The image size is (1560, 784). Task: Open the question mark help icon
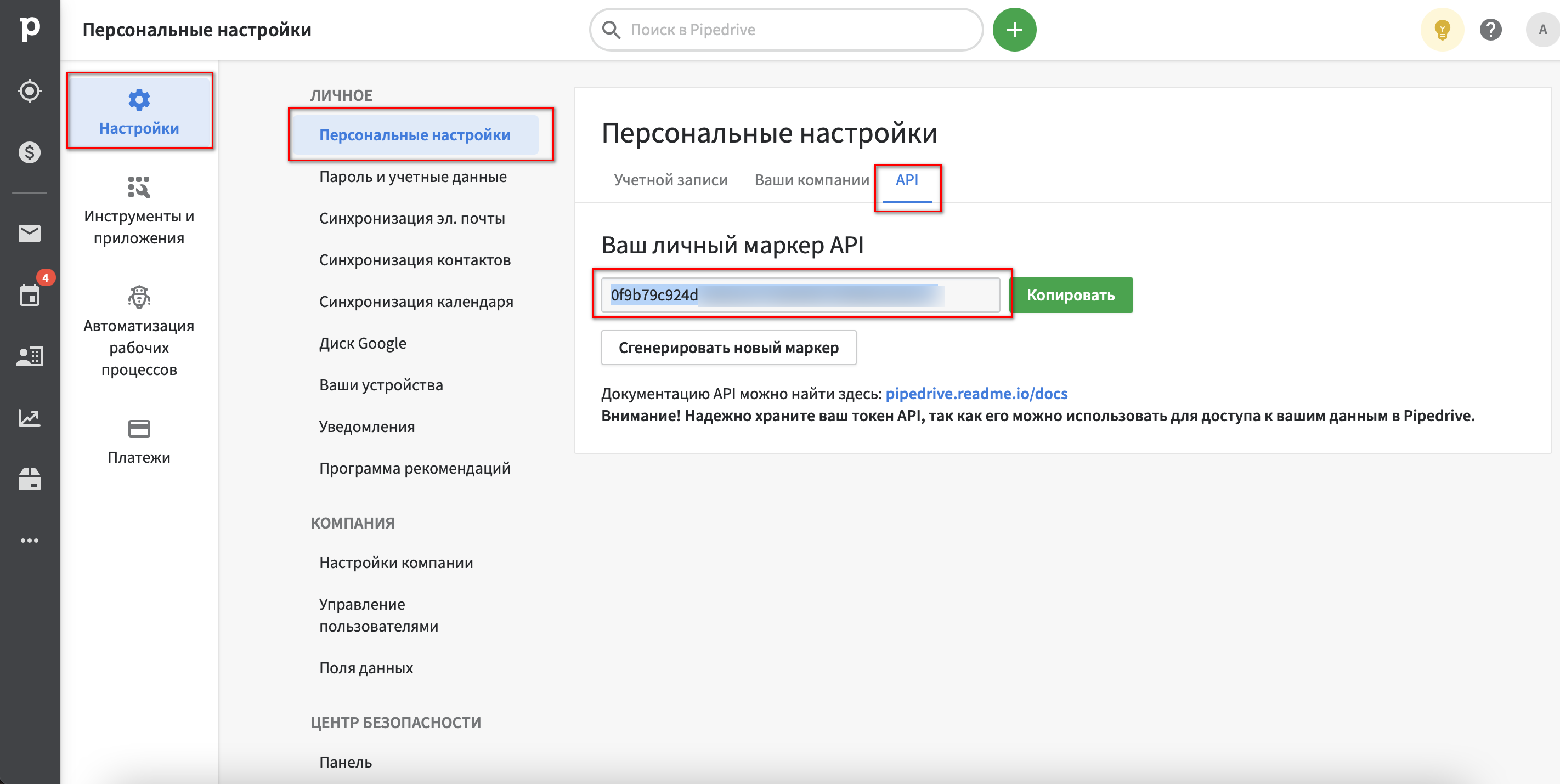pos(1490,30)
